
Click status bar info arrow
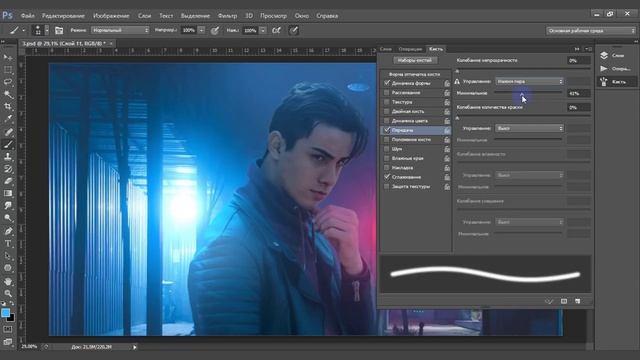135,347
